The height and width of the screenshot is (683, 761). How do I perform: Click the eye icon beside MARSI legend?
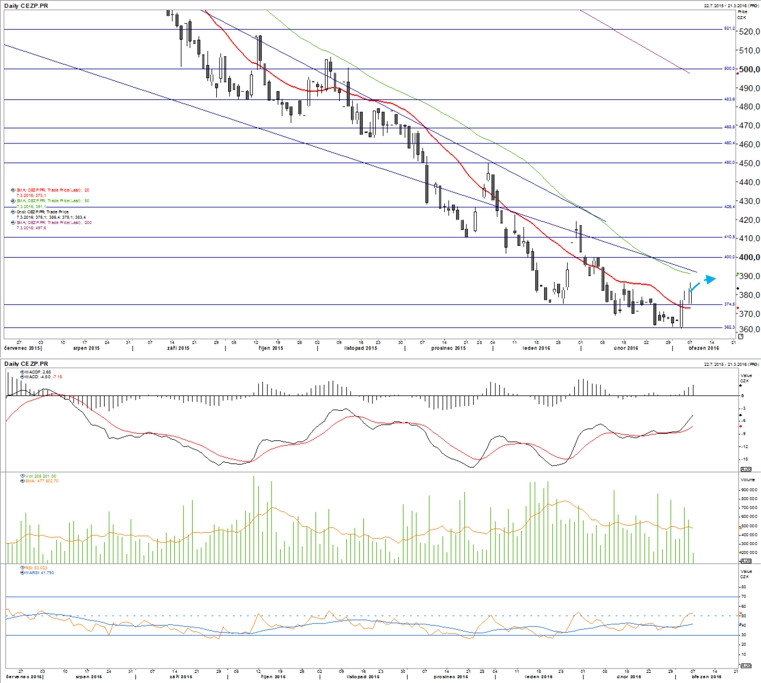[22, 573]
